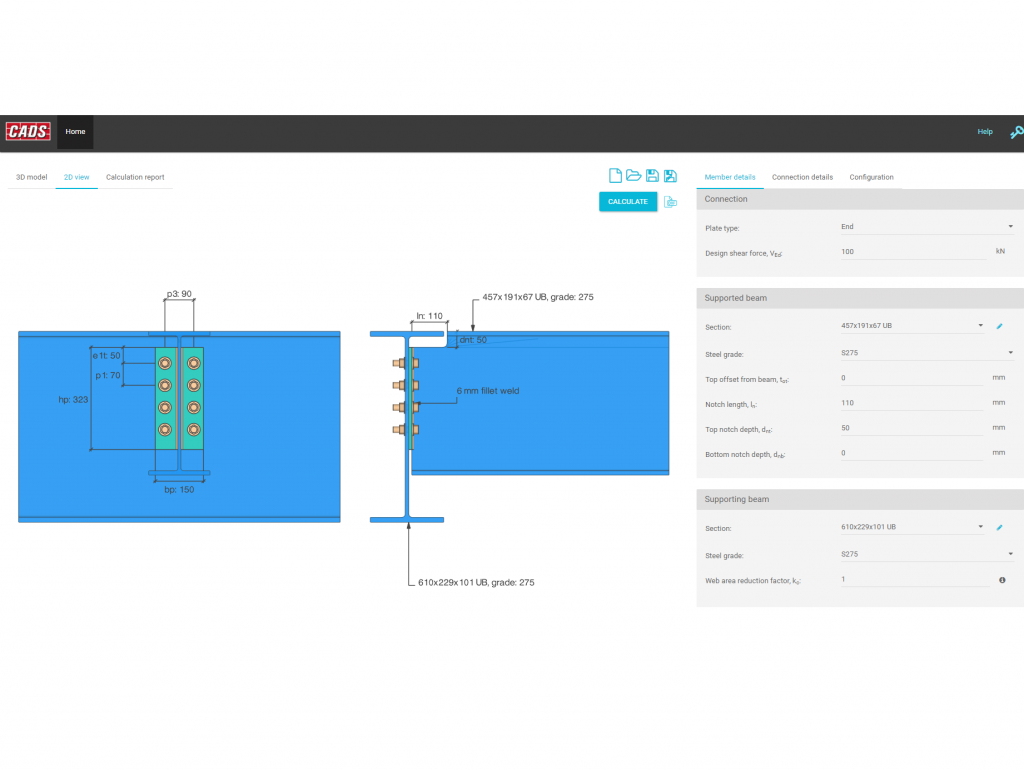Edit the supporting beam section details

pyautogui.click(x=1000, y=526)
